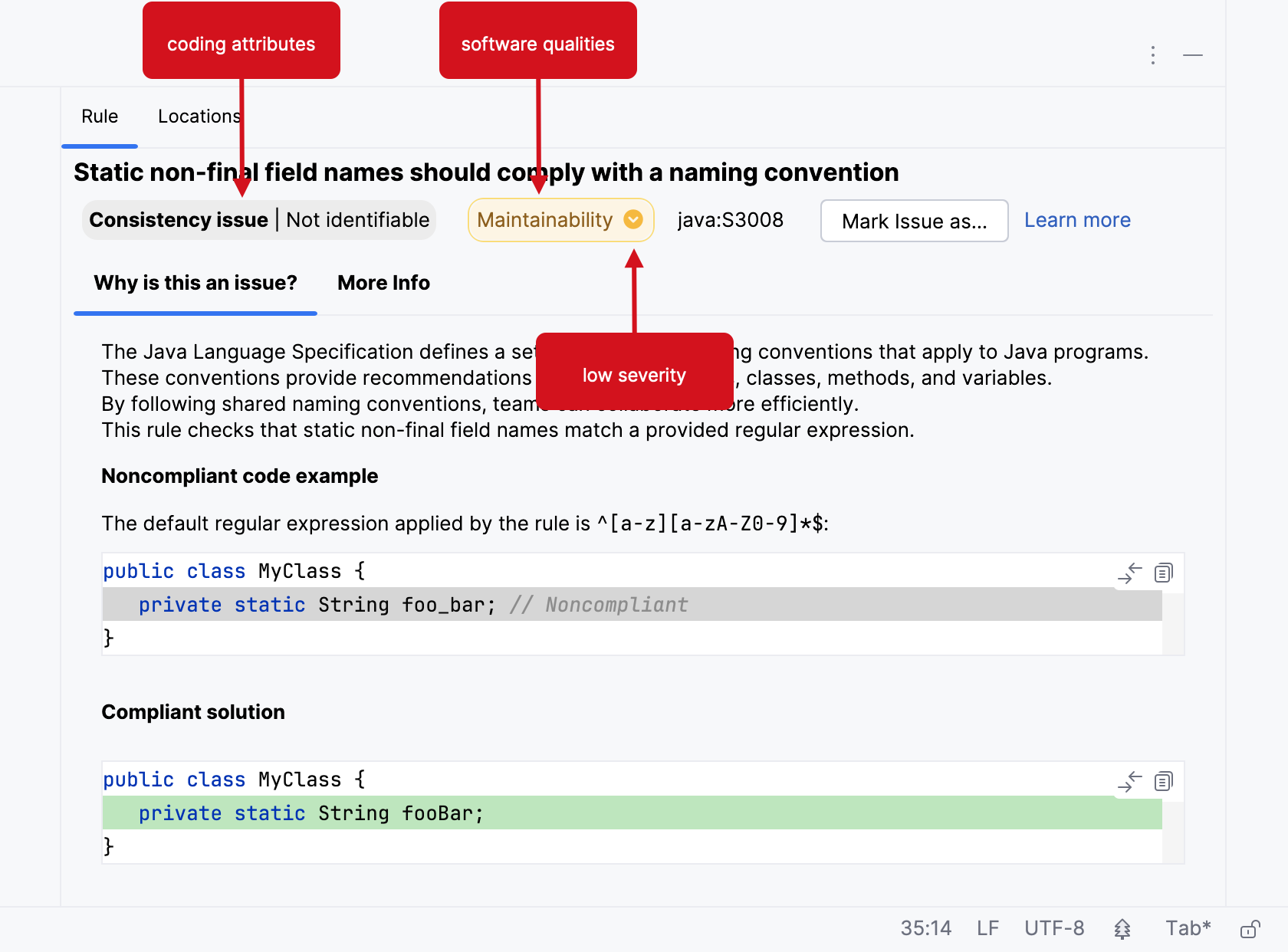The image size is (1288, 952).
Task: Change the LF line separator setting
Action: 987,929
